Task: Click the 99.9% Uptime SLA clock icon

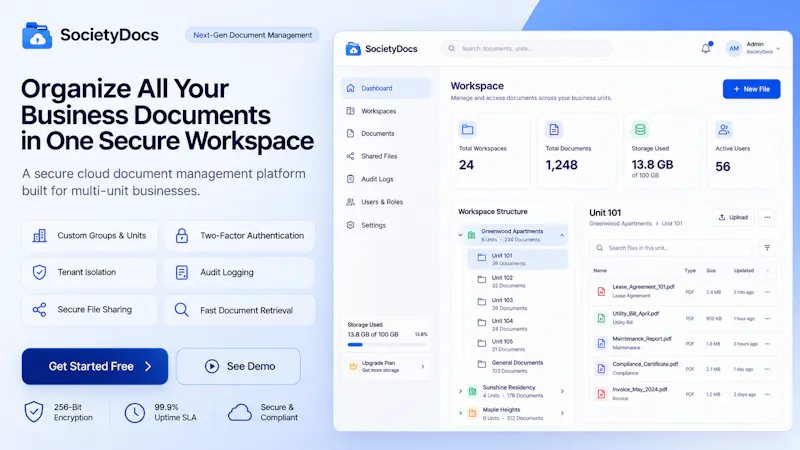Action: click(135, 413)
